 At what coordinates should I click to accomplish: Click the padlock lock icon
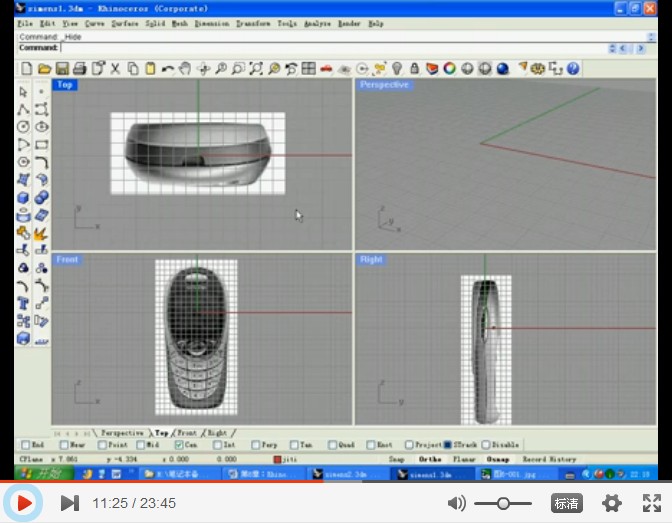414,69
